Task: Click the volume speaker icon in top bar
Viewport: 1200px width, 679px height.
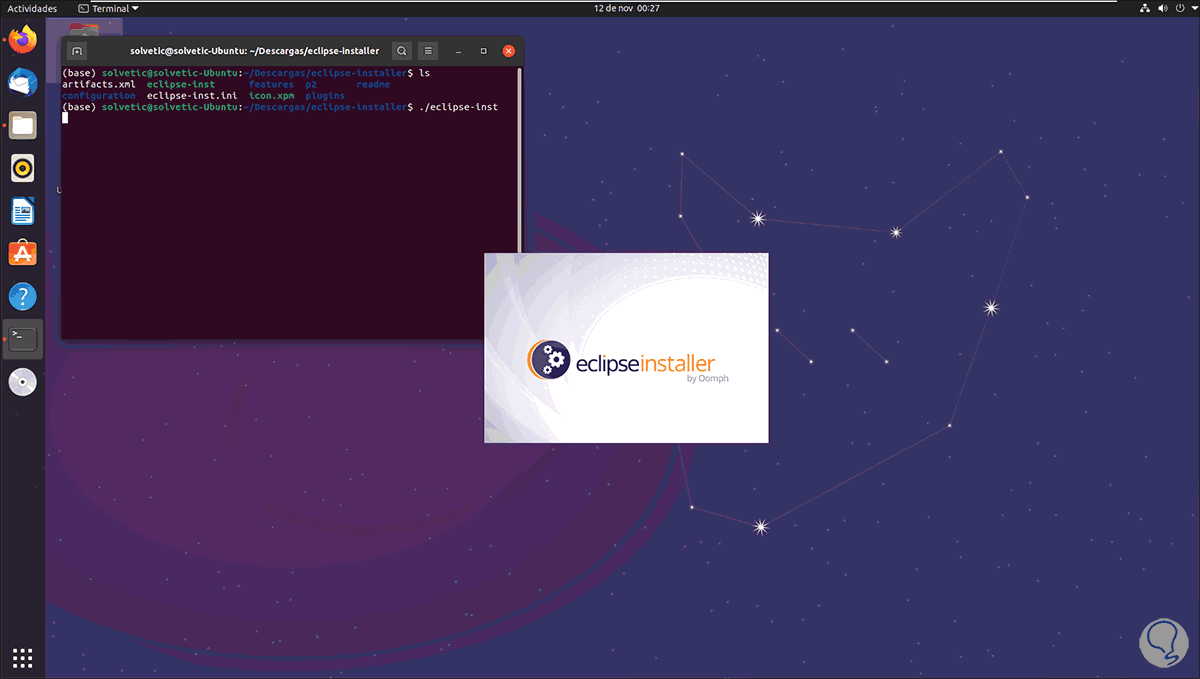Action: point(1162,8)
